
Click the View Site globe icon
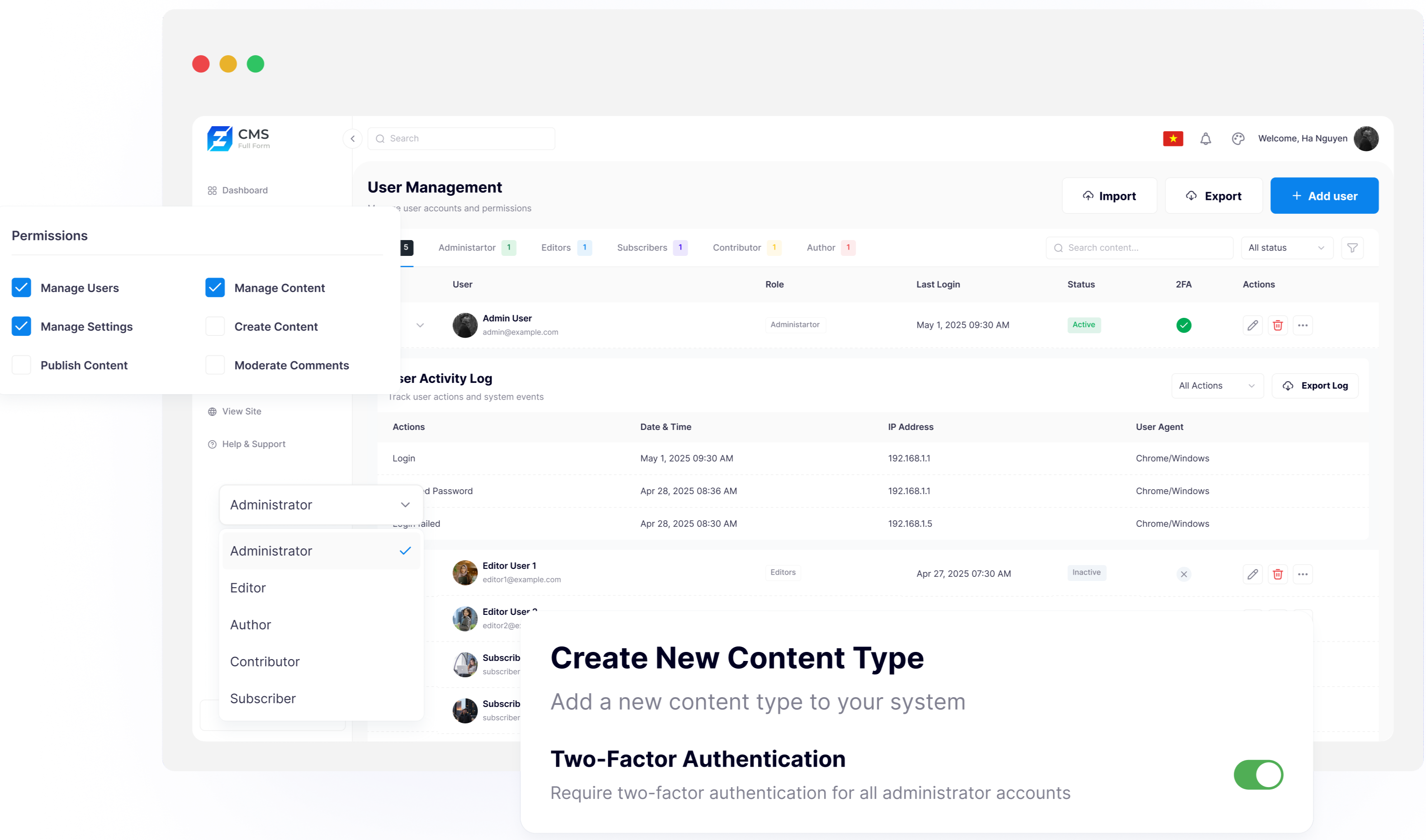212,412
